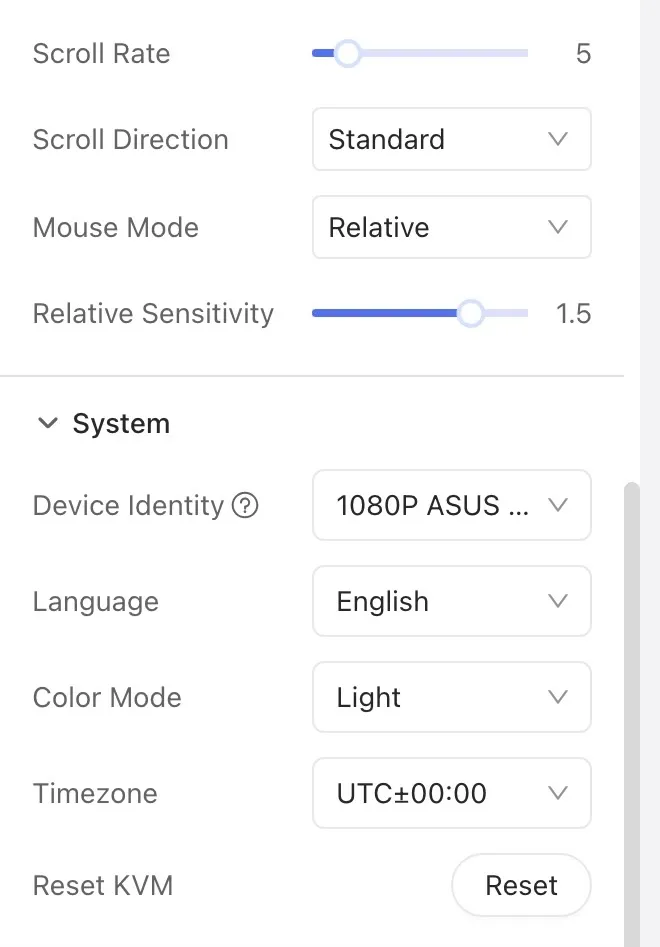
Task: Open the Mouse Mode dropdown showing Relative
Action: (451, 227)
